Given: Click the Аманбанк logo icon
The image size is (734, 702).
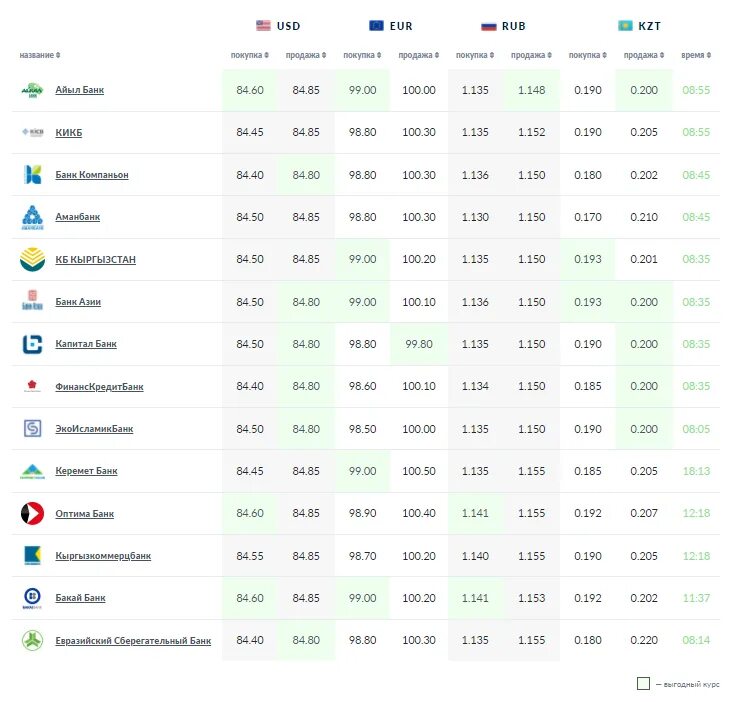Looking at the screenshot, I should 32,217.
